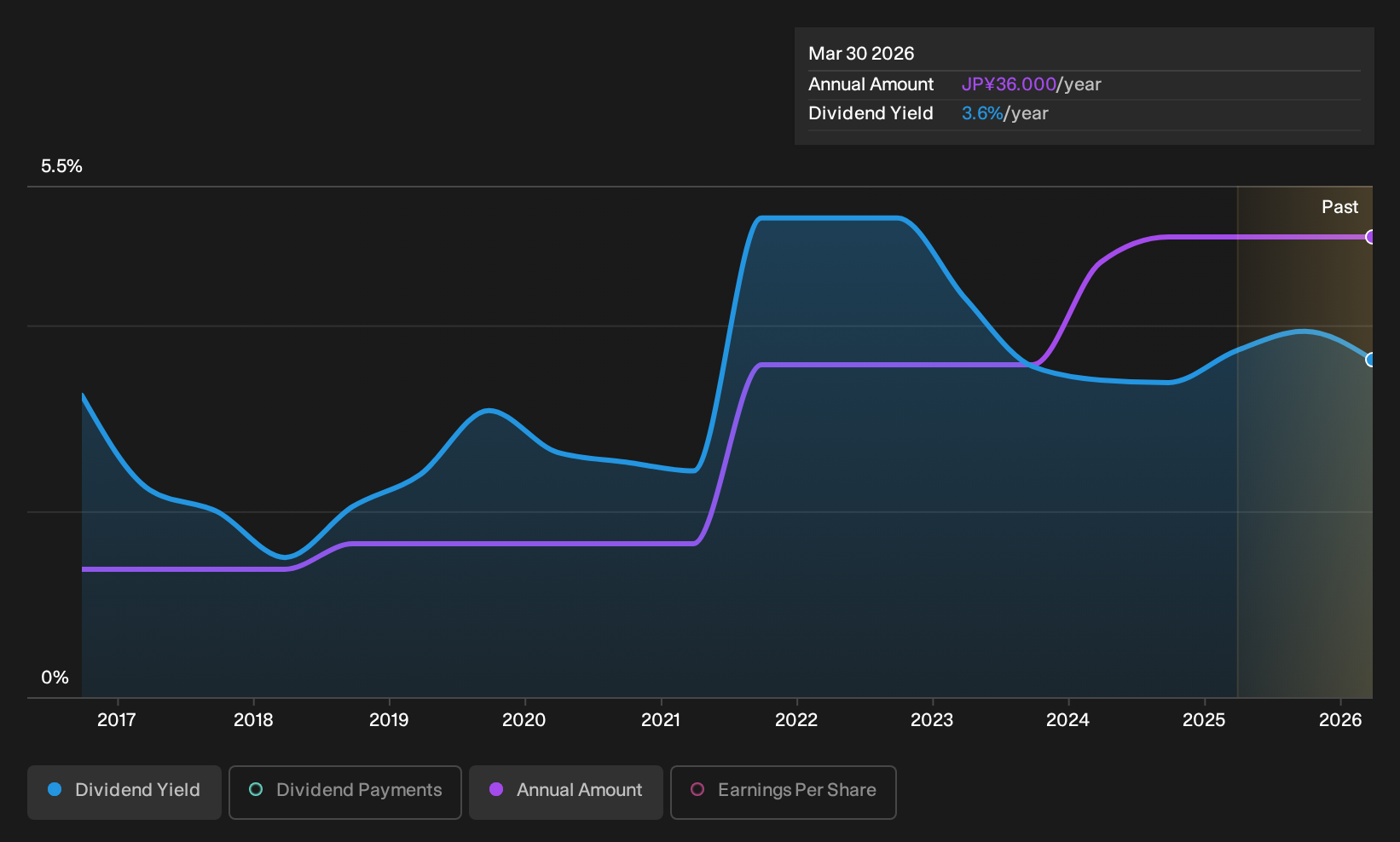Click the blue Dividend Yield legend dot
1400x842 pixels.
click(55, 790)
